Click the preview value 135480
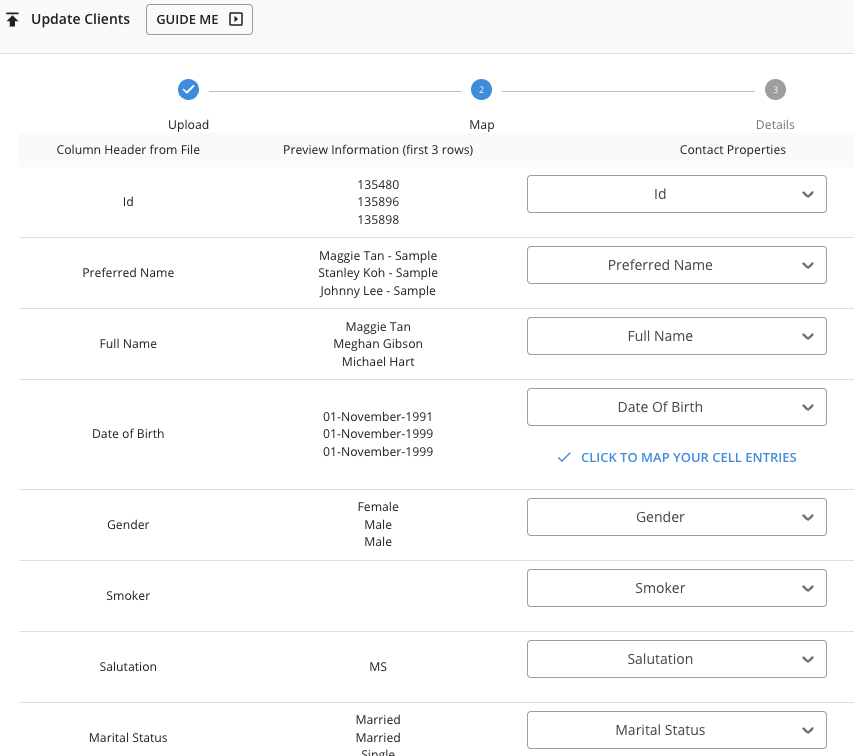 coord(378,185)
